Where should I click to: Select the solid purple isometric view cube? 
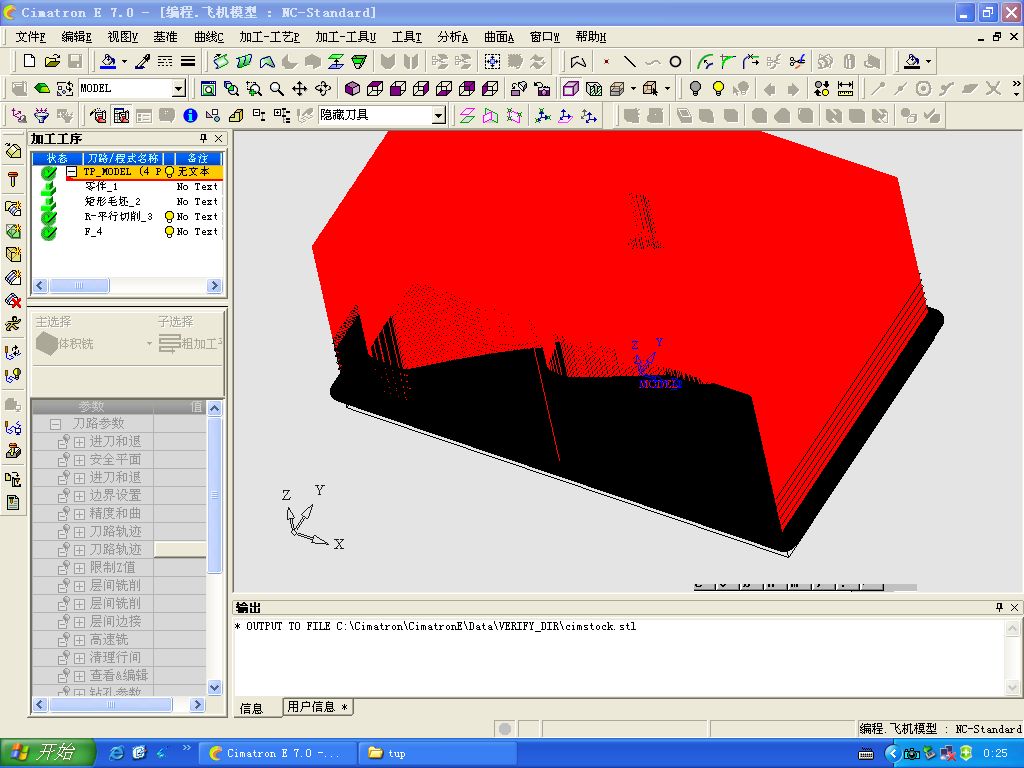click(352, 88)
